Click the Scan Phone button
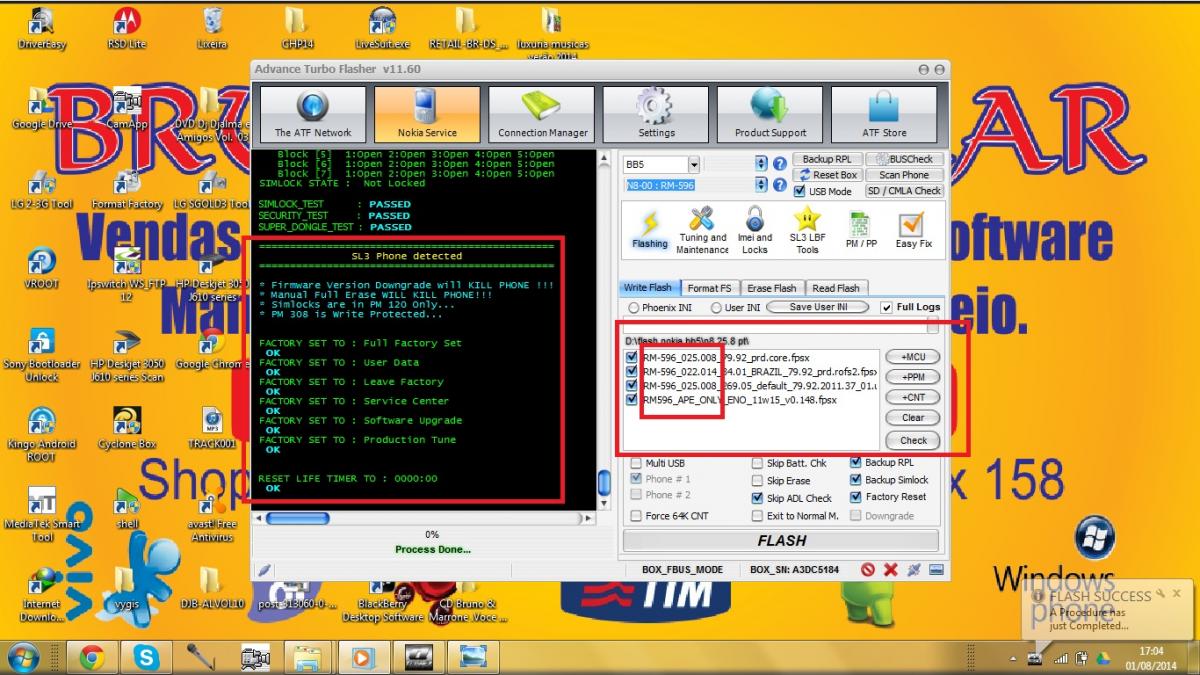Image resolution: width=1200 pixels, height=675 pixels. pos(904,175)
